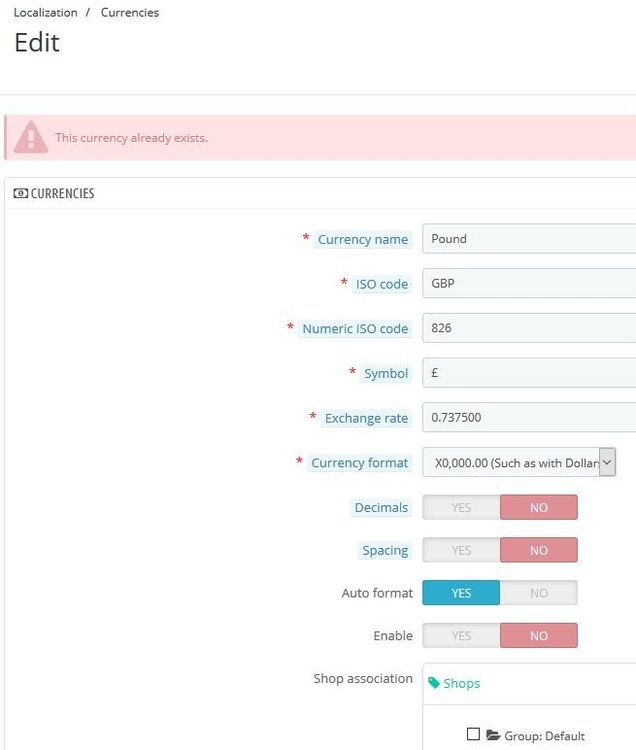Viewport: 636px width, 750px height.
Task: Focus the Currency name field
Action: [529, 239]
